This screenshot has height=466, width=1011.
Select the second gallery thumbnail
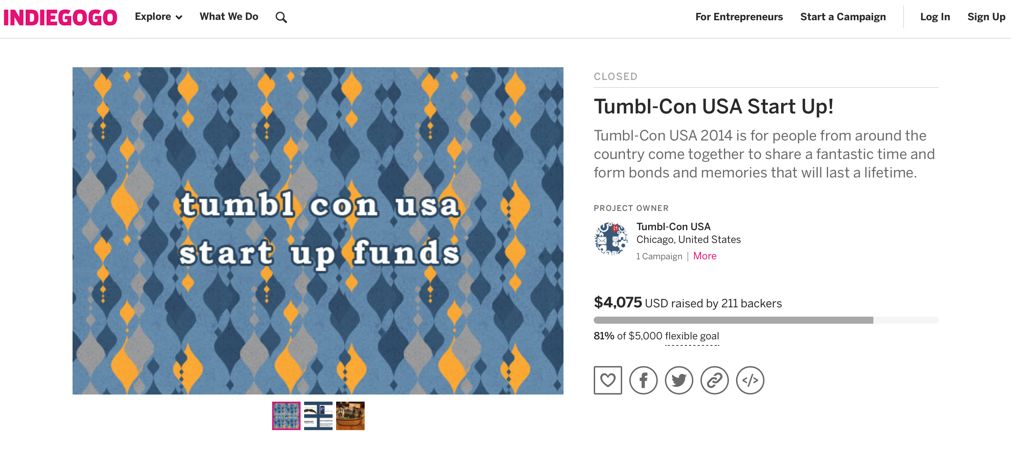pyautogui.click(x=318, y=416)
